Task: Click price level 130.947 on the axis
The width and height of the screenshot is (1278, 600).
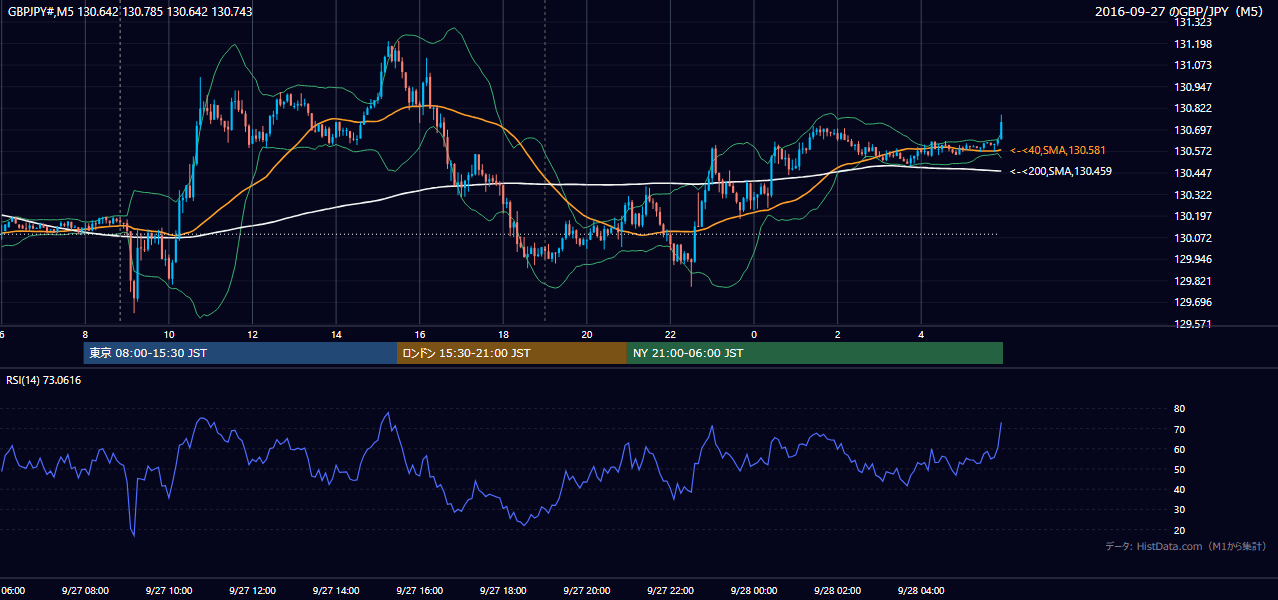Action: (1194, 87)
